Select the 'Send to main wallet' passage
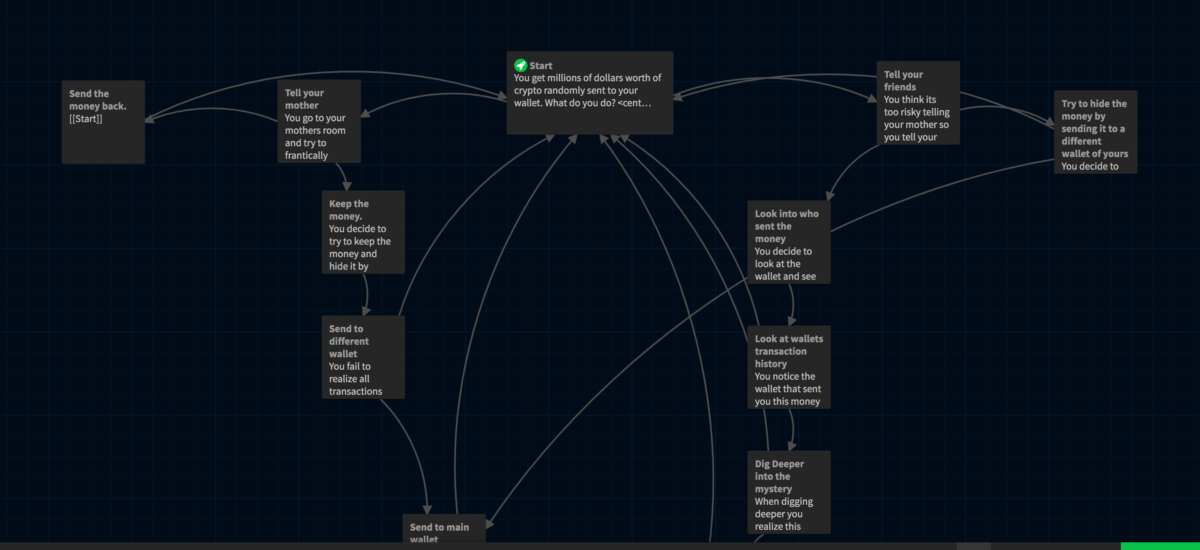The image size is (1200, 550). 443,530
